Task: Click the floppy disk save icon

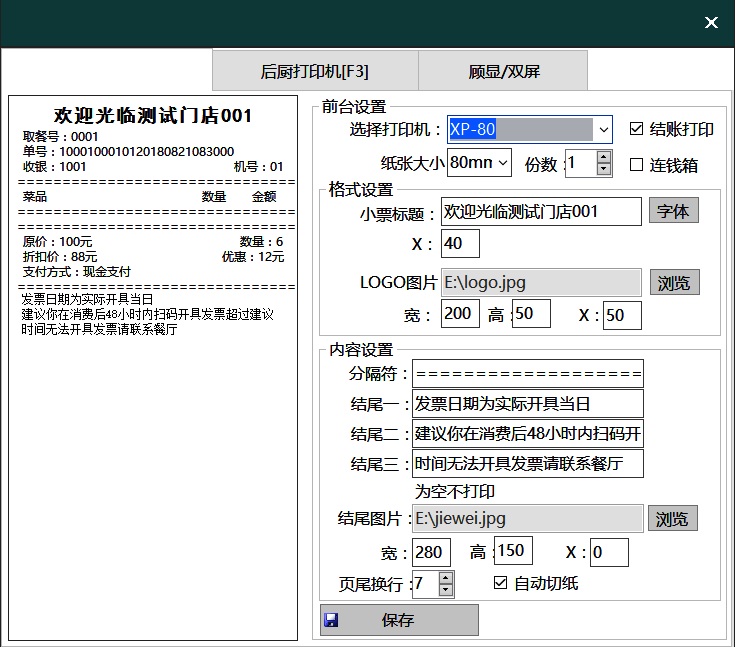Action: click(x=331, y=620)
